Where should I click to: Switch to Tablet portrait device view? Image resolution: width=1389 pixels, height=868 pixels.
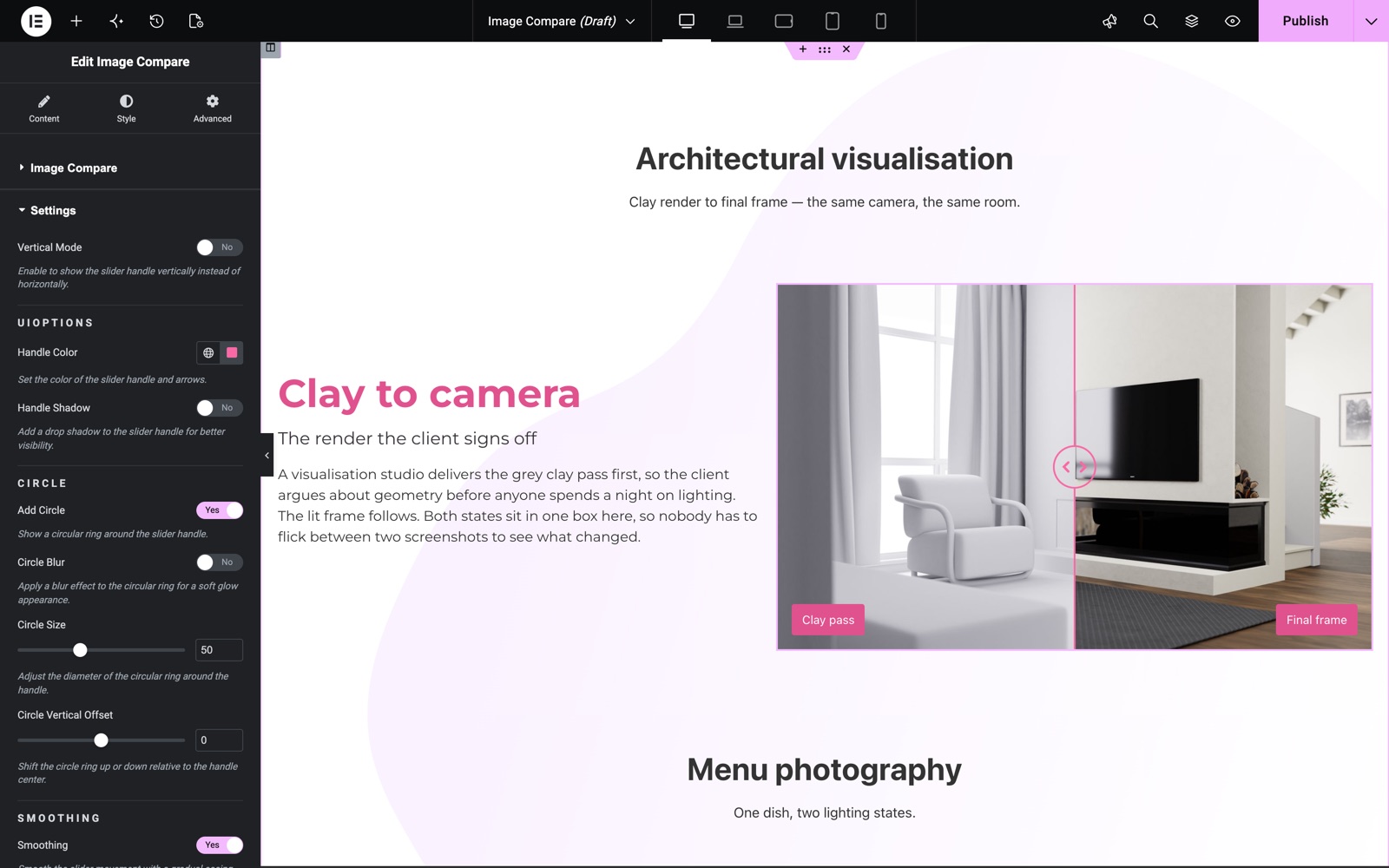pos(833,21)
